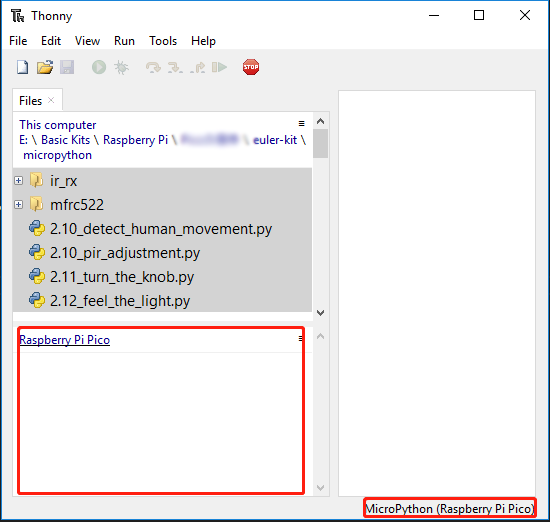Open the File menu
The image size is (550, 522).
click(18, 41)
